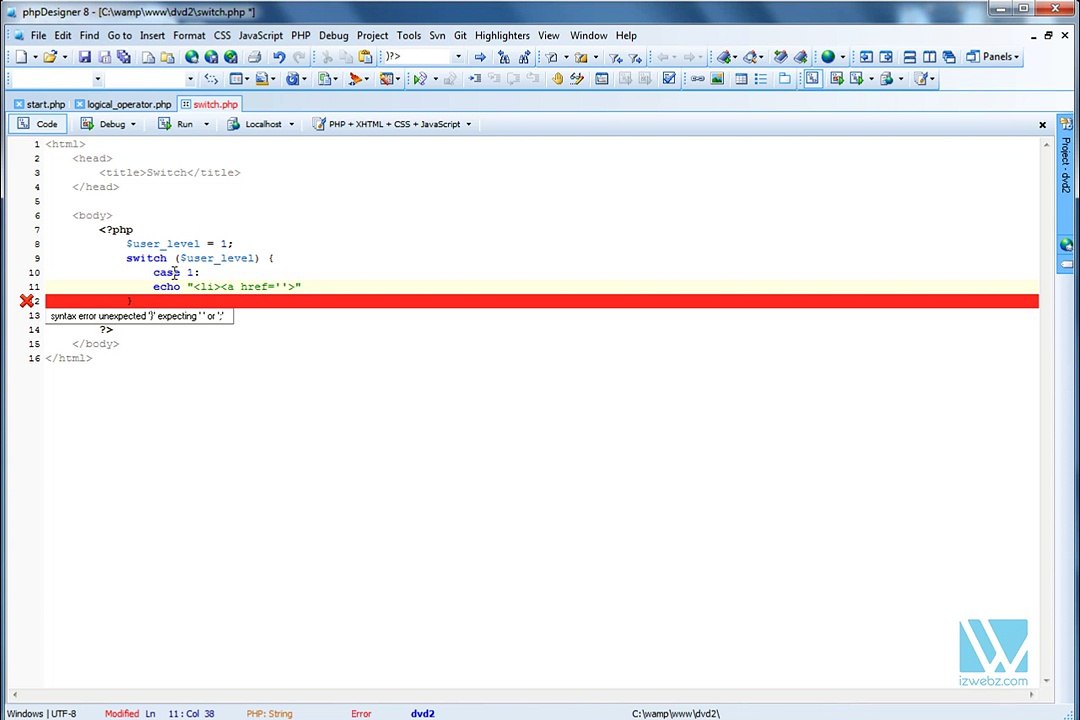Click the Debug button
Image resolution: width=1080 pixels, height=720 pixels.
(x=103, y=124)
